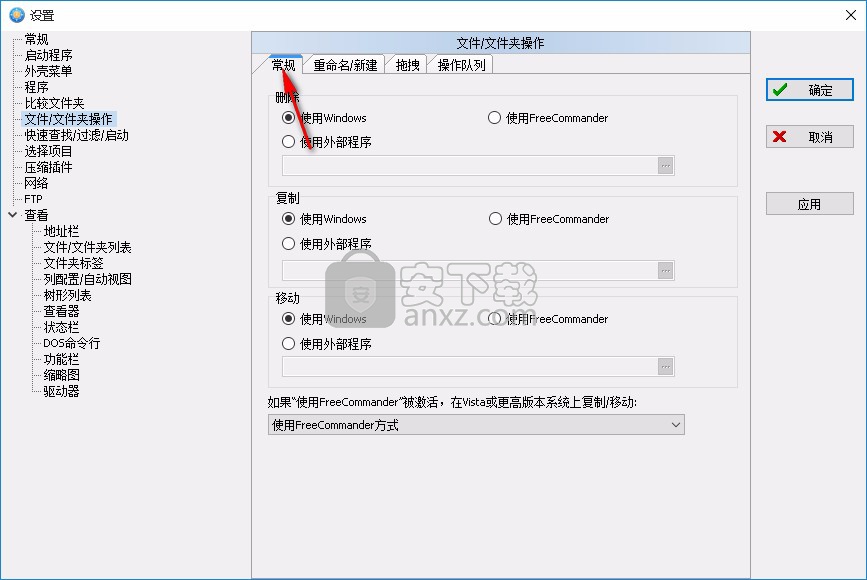Switch to the 重命名/新建 tab

coord(345,65)
